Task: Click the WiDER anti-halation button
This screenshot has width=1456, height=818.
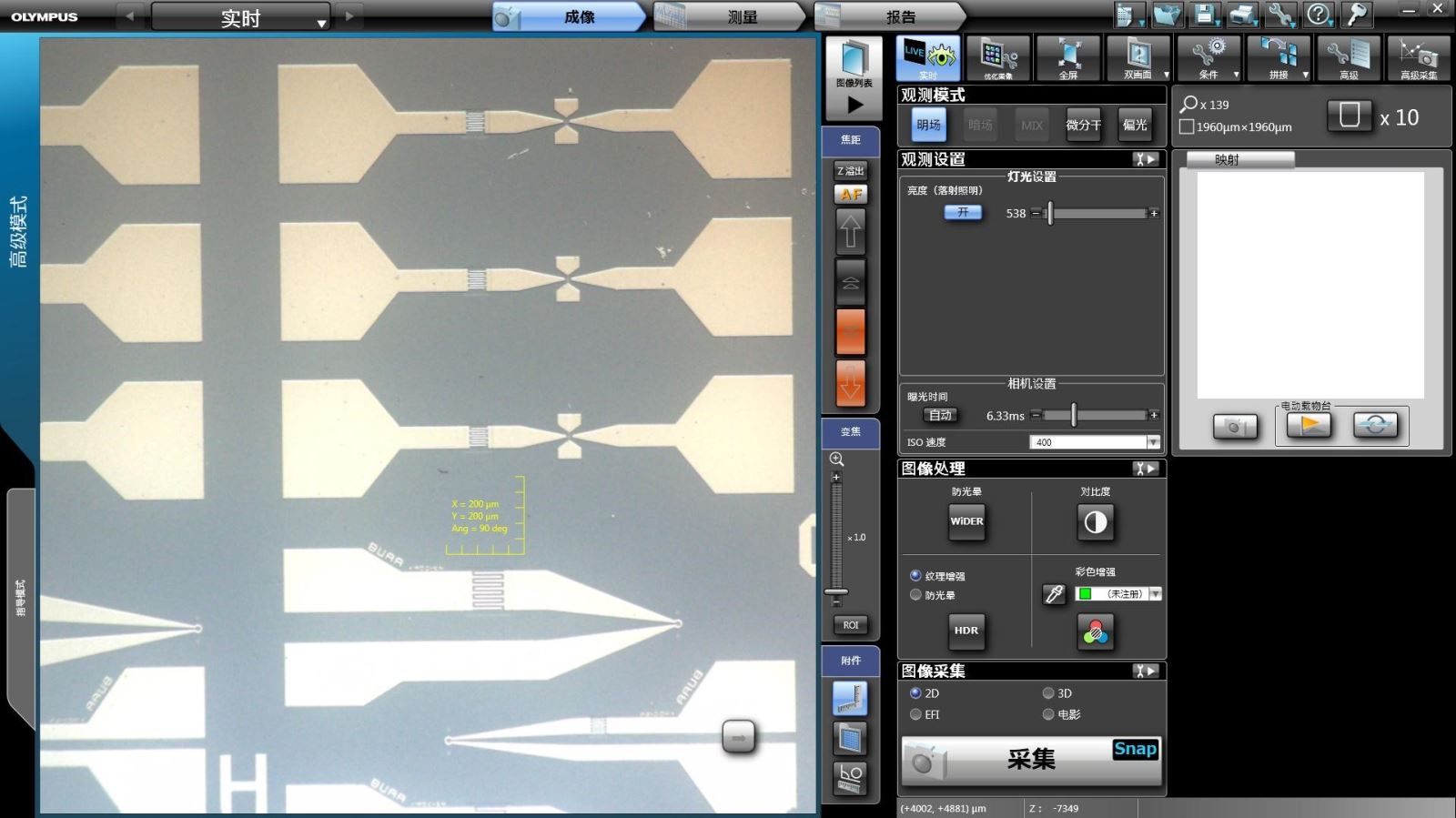Action: point(966,521)
